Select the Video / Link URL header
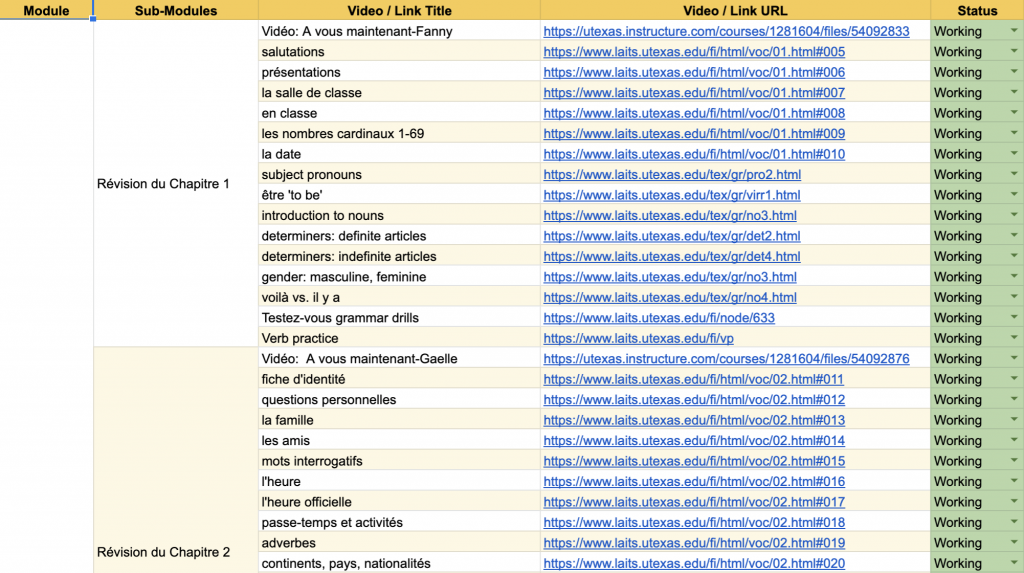The width and height of the screenshot is (1024, 573). tap(735, 10)
